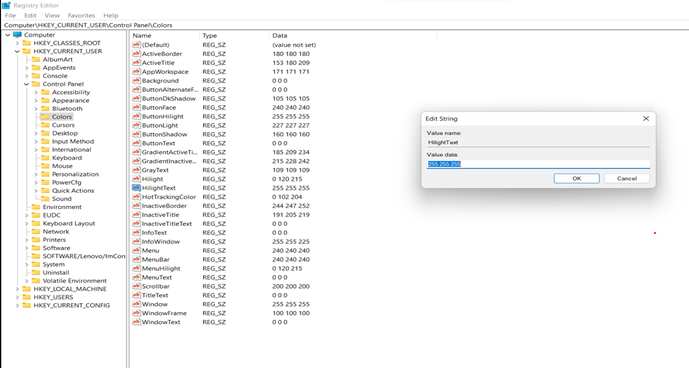Click the (Default) value icon
The width and height of the screenshot is (689, 368).
pyautogui.click(x=136, y=45)
